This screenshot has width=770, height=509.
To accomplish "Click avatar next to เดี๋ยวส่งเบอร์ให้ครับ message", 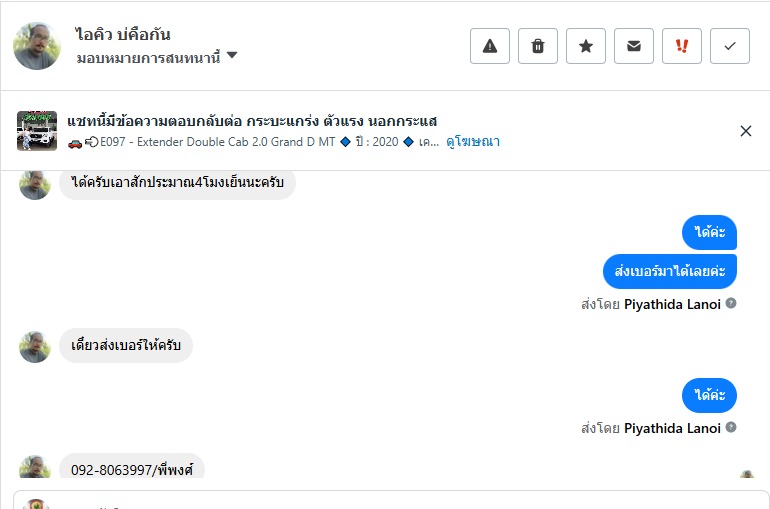I will (x=35, y=347).
